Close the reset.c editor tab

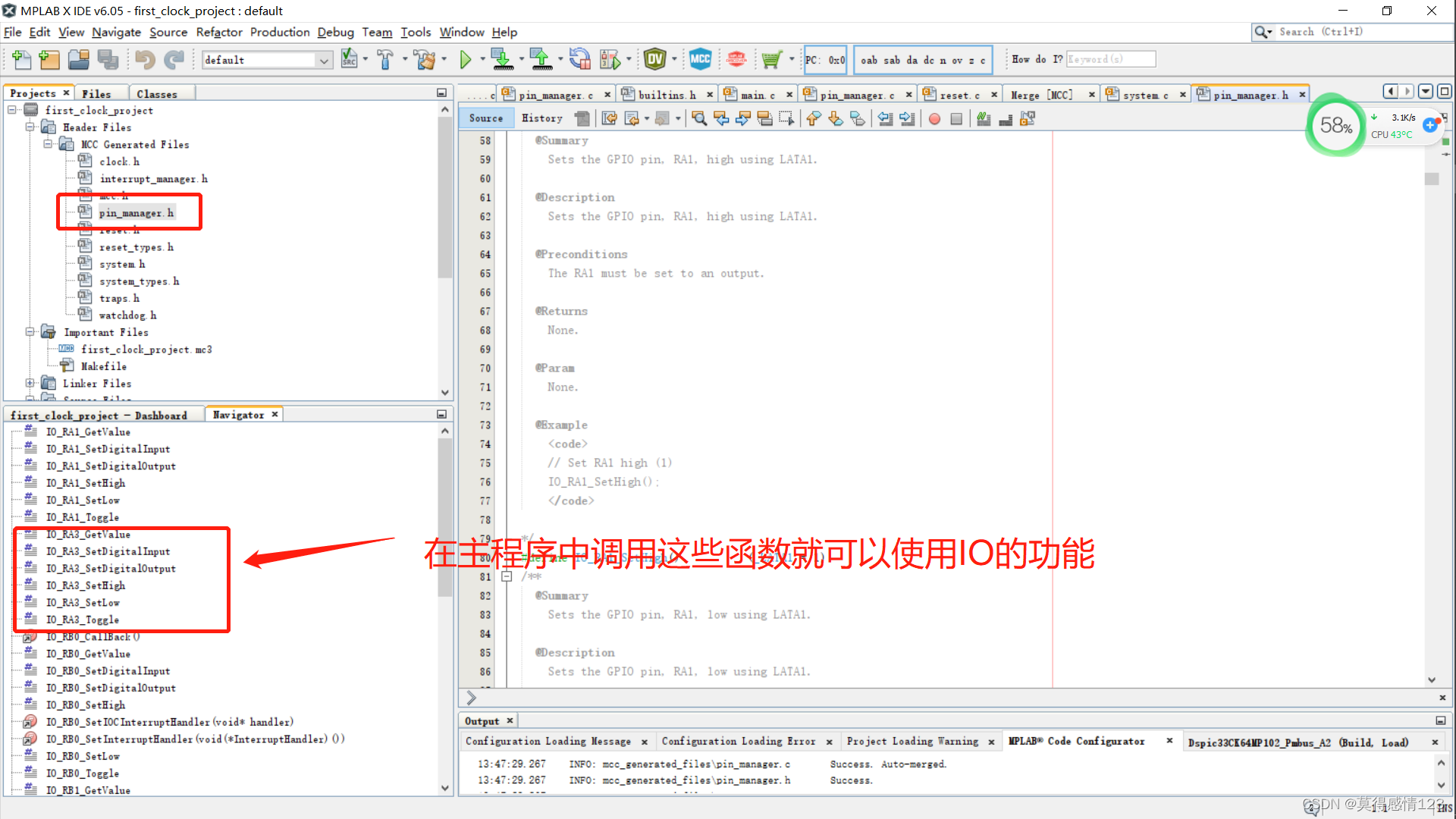pos(994,95)
